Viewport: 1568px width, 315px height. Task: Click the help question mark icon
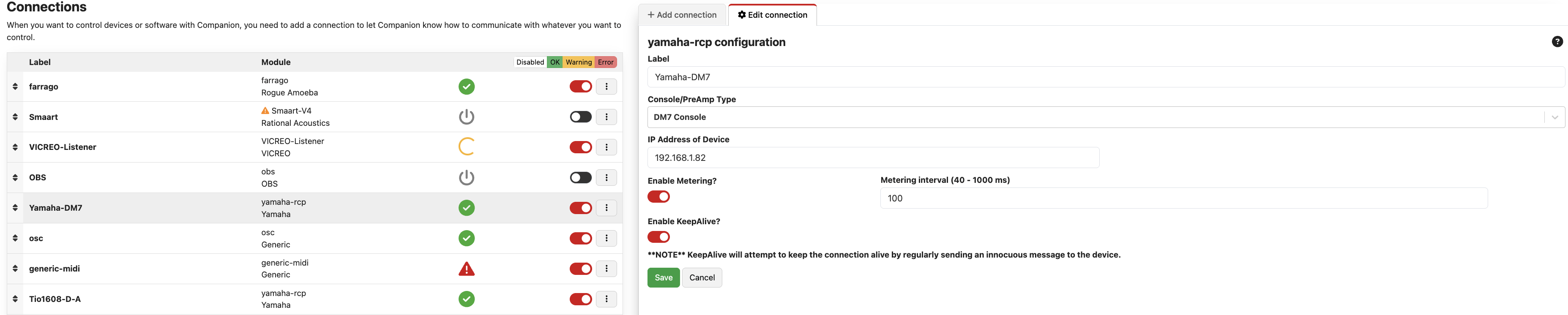(x=1557, y=41)
